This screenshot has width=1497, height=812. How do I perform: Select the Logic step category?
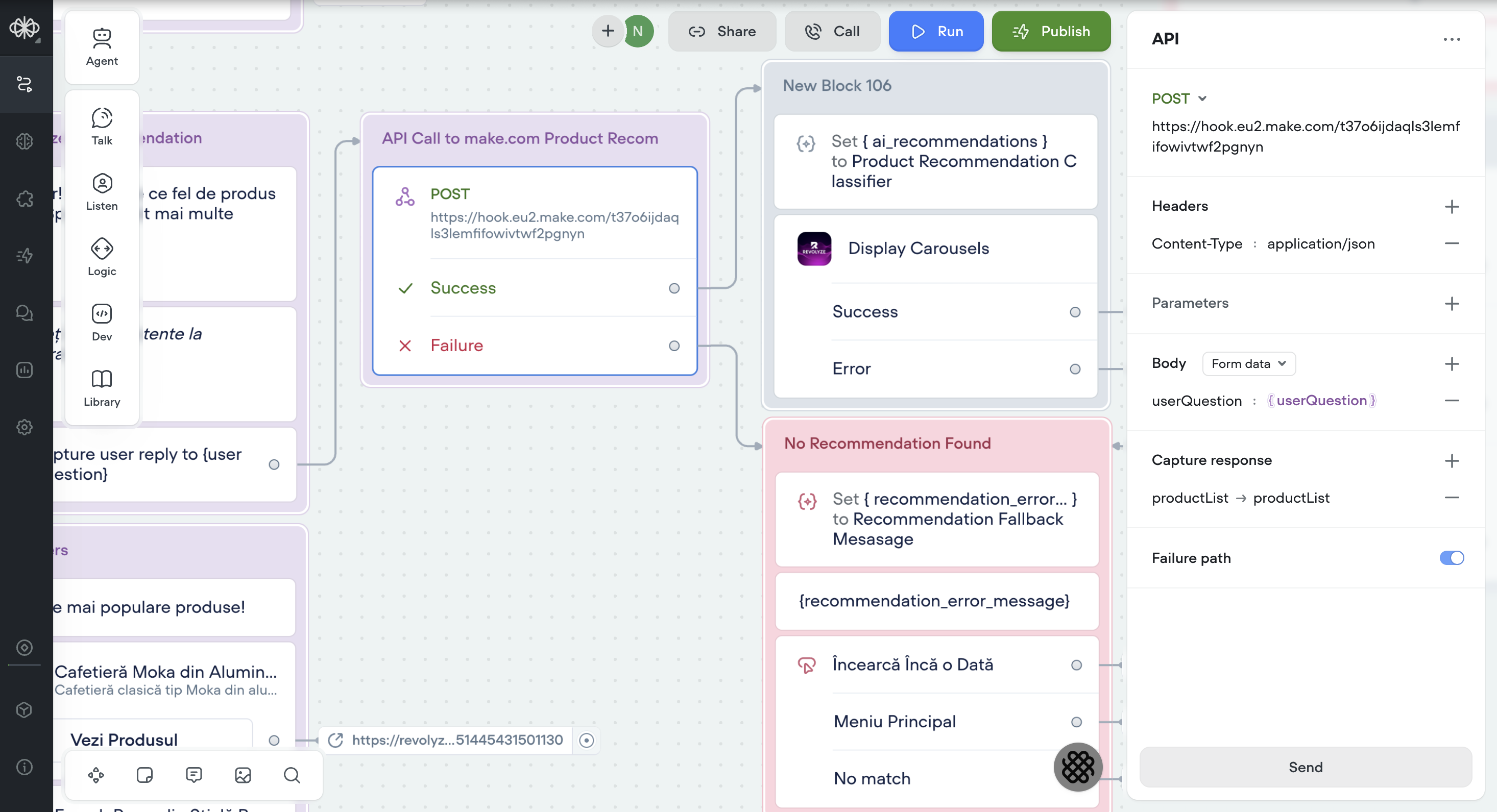point(102,257)
